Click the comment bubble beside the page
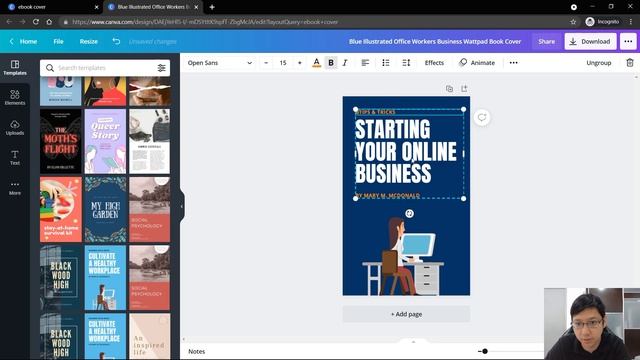 point(482,118)
